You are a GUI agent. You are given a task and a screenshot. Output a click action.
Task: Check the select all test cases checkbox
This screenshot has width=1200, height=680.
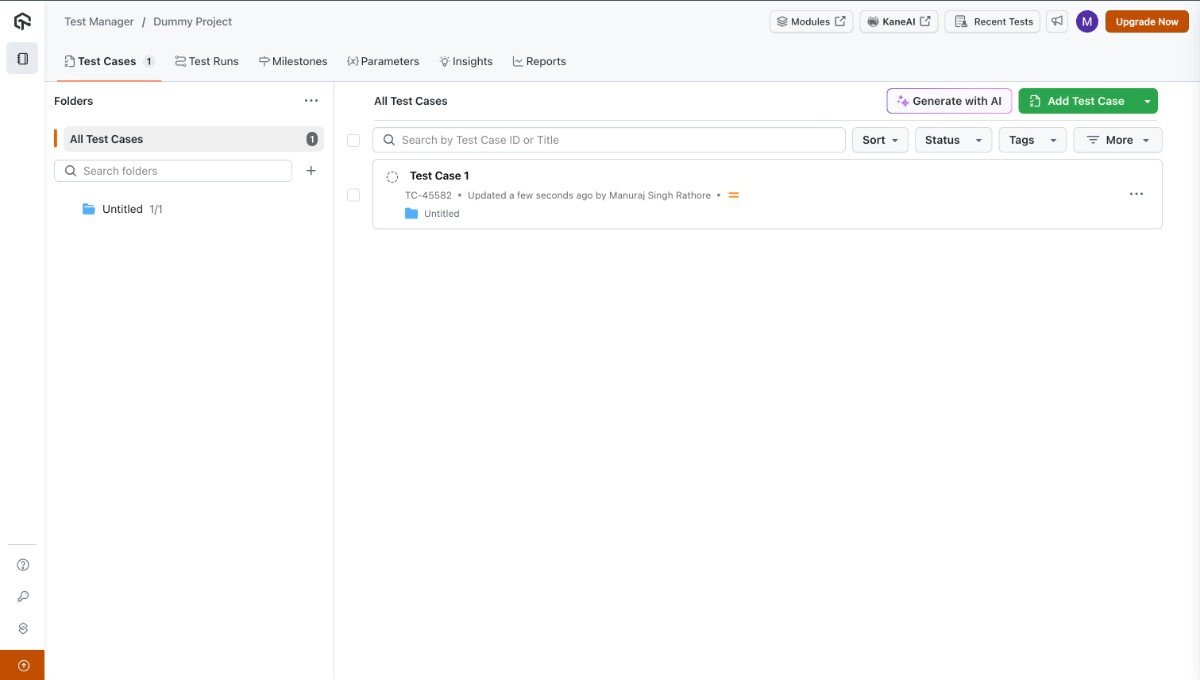353,140
